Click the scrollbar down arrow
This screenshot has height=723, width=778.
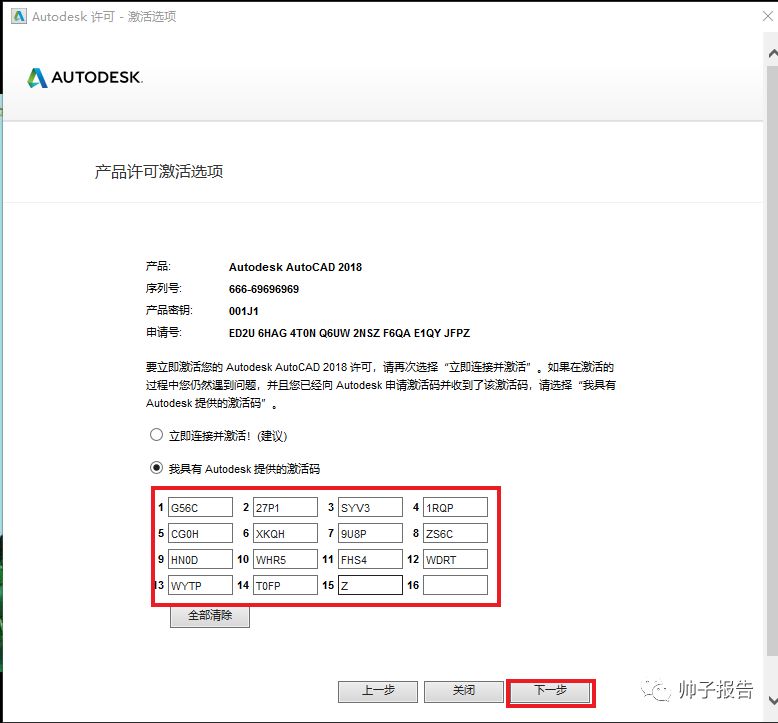pos(773,700)
